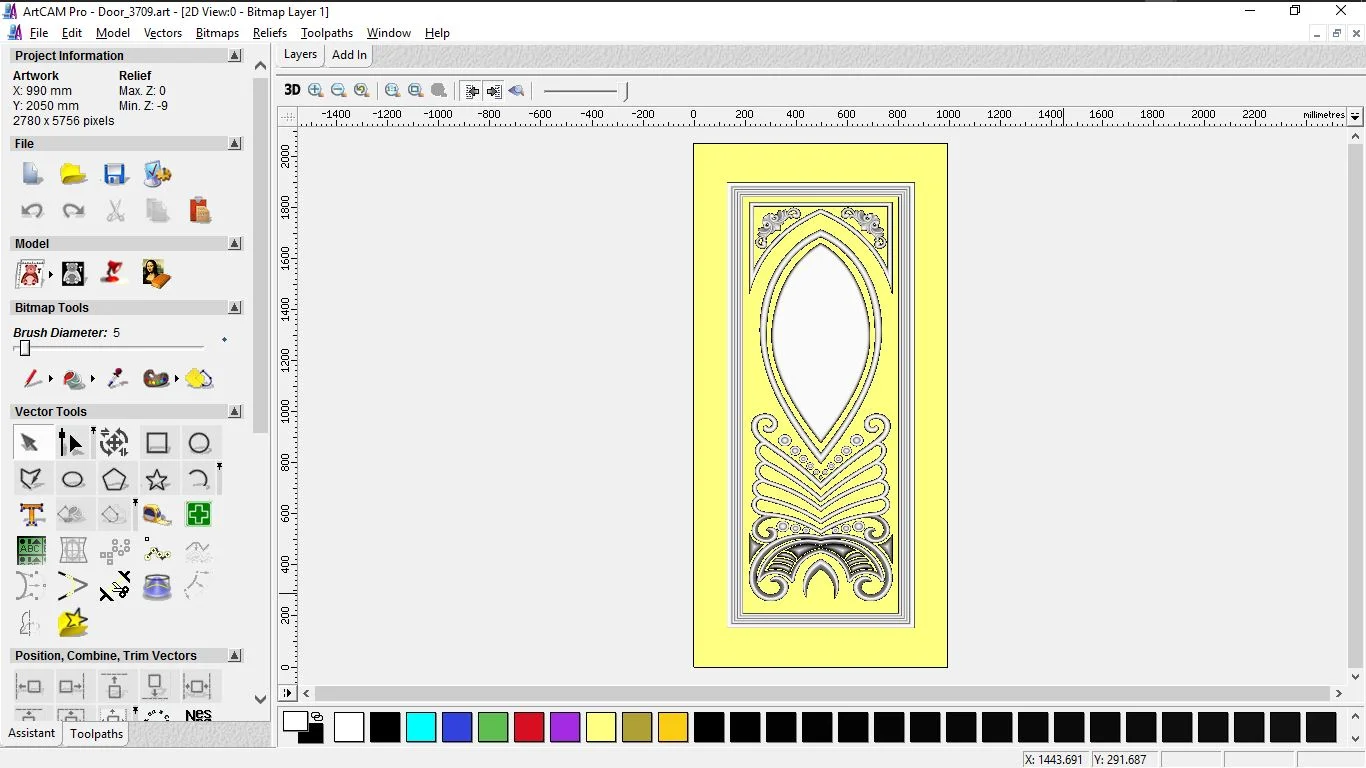The image size is (1366, 768).
Task: Pick the Measure tape tool icon
Action: click(157, 515)
